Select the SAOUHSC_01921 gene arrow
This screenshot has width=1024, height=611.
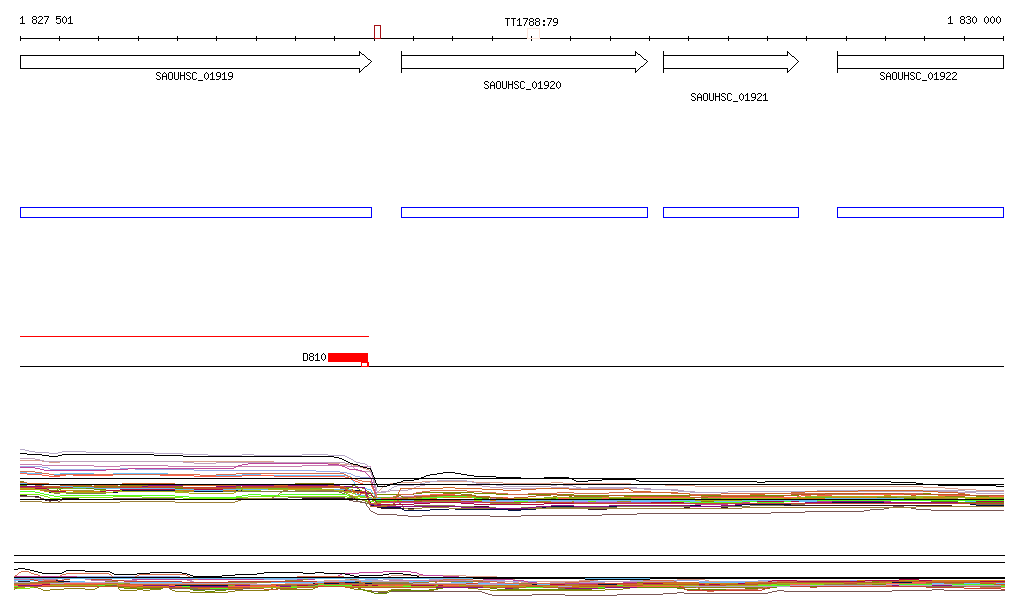coord(731,62)
